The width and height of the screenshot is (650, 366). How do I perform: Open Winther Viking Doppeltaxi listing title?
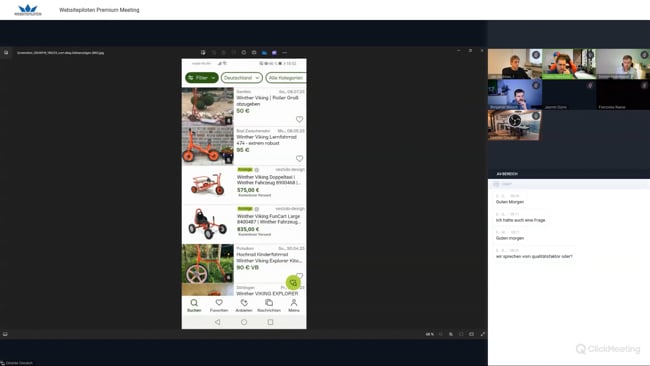click(x=269, y=180)
